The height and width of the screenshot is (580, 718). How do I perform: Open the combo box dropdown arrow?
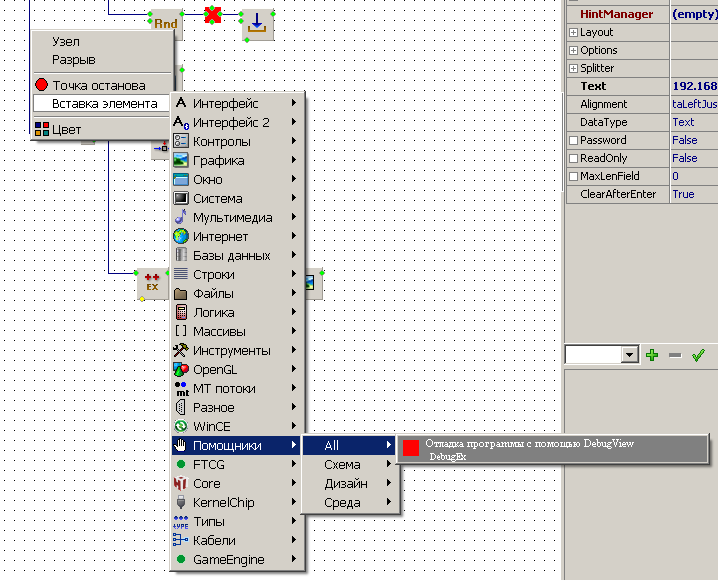(629, 355)
